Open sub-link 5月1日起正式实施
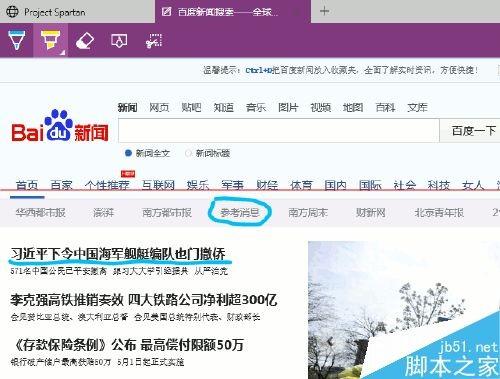Screen dimensions: 500x379 [x=151, y=362]
